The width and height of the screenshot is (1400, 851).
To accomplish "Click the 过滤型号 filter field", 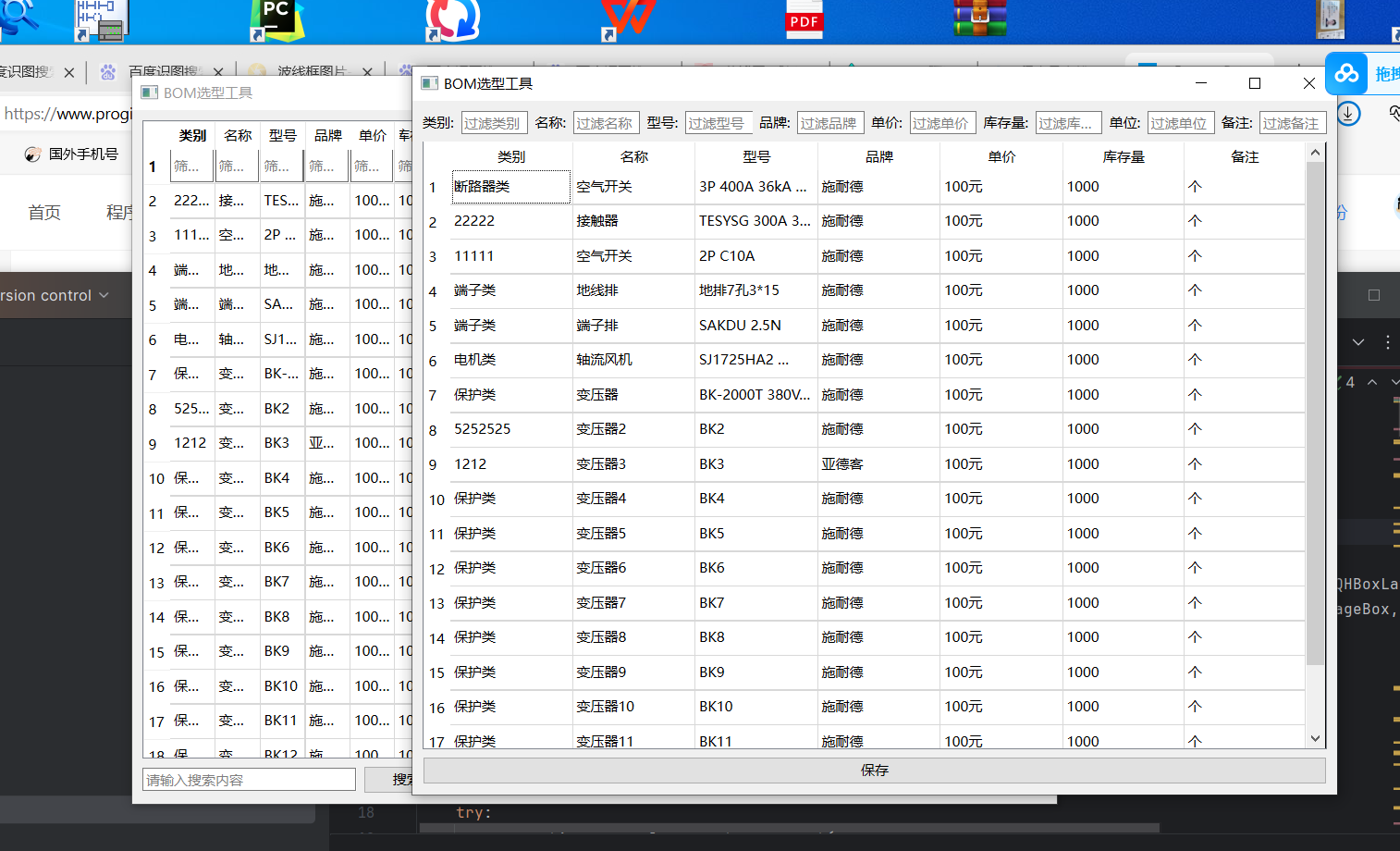I will tap(718, 123).
